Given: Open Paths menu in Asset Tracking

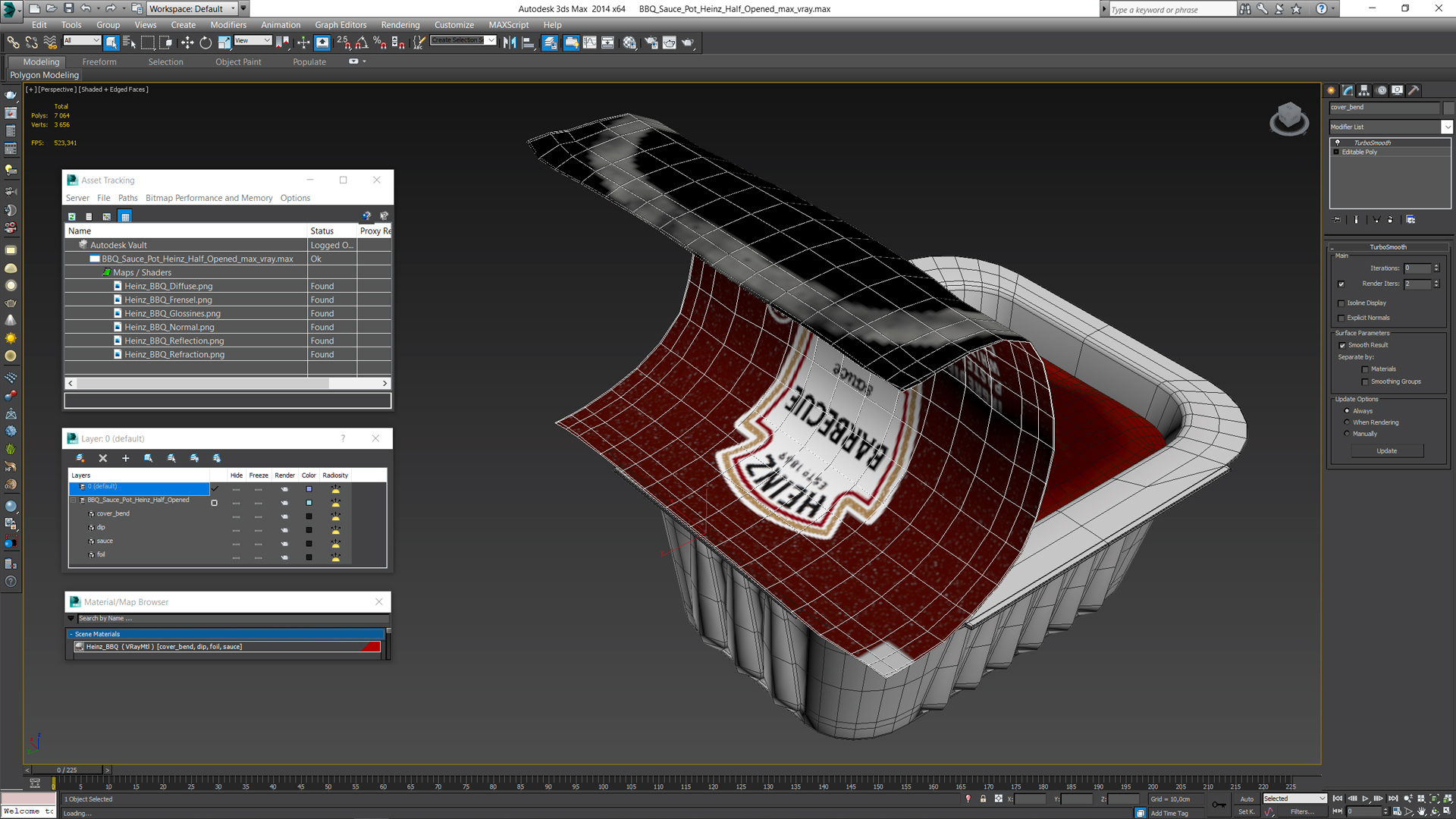Looking at the screenshot, I should pyautogui.click(x=127, y=198).
